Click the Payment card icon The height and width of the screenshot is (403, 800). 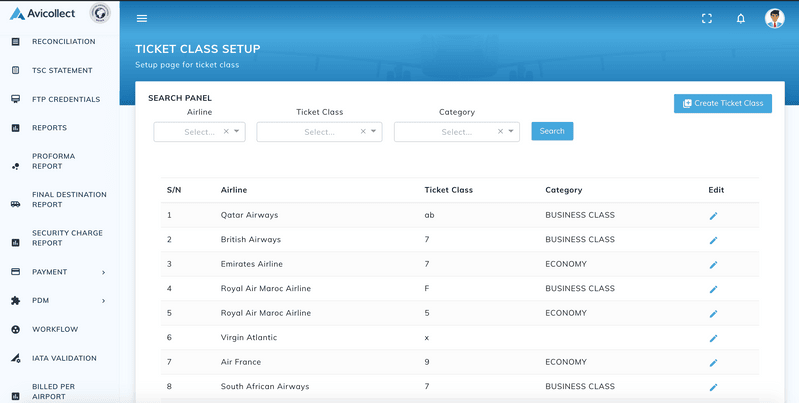tap(15, 272)
